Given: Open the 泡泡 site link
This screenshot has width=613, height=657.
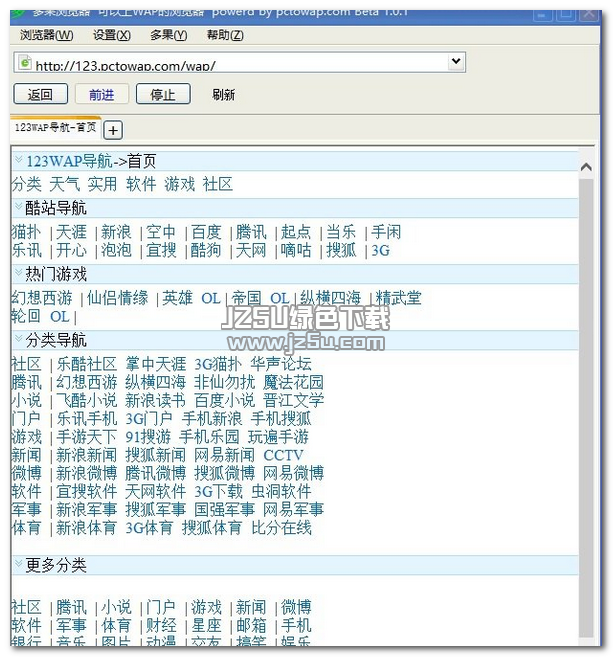Looking at the screenshot, I should tap(116, 250).
